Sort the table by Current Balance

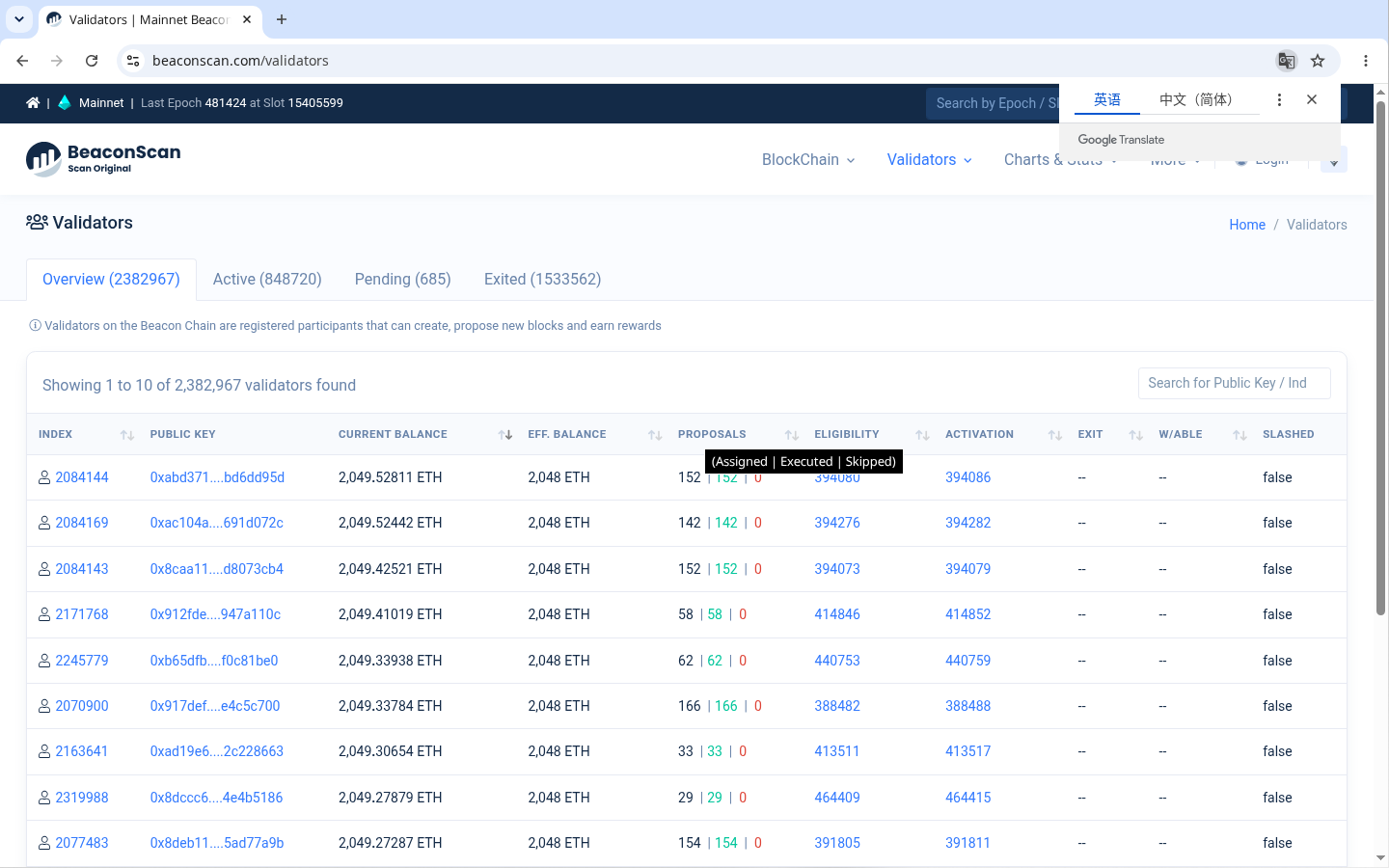click(504, 435)
